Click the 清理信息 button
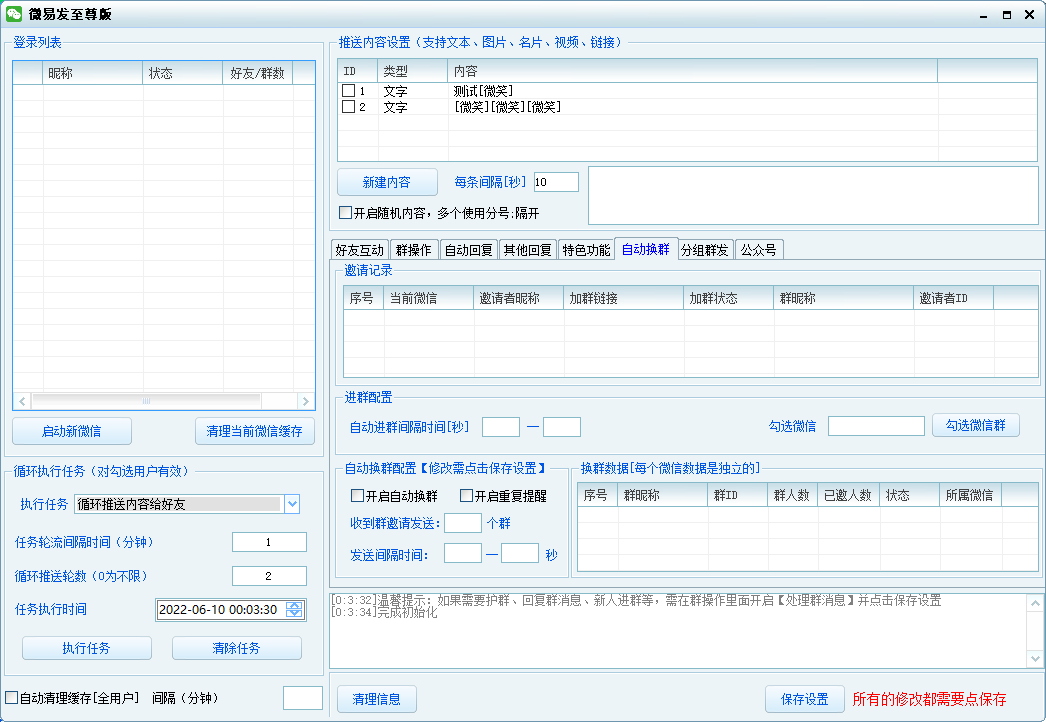The image size is (1046, 722). (x=377, y=699)
